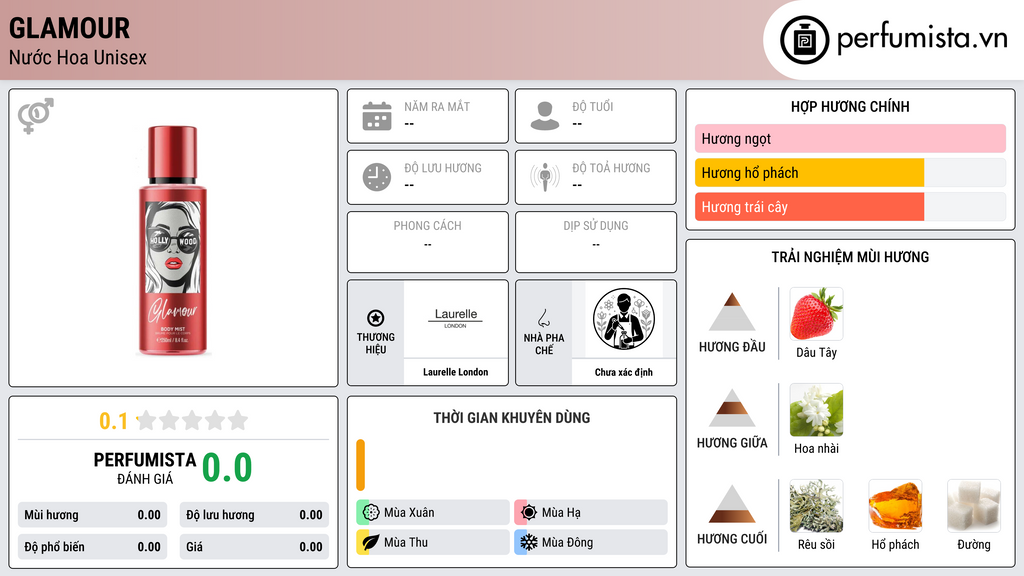Screen dimensions: 1024x576
Task: Click the perfumista.vn bottle logo icon
Action: click(x=804, y=40)
